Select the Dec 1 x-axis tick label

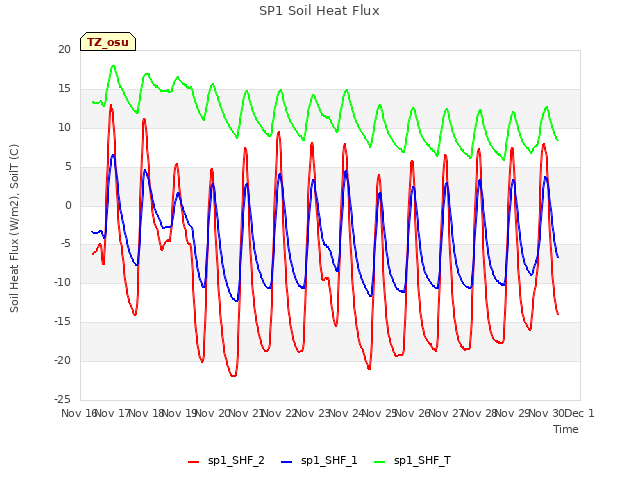(579, 413)
